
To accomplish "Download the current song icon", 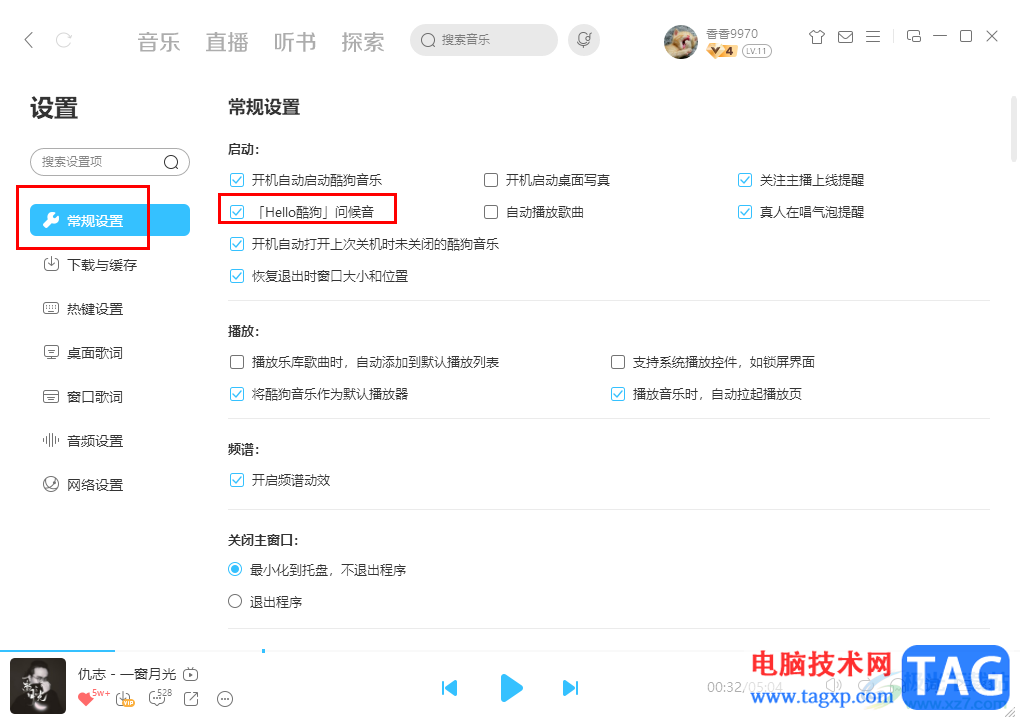I will pos(124,699).
